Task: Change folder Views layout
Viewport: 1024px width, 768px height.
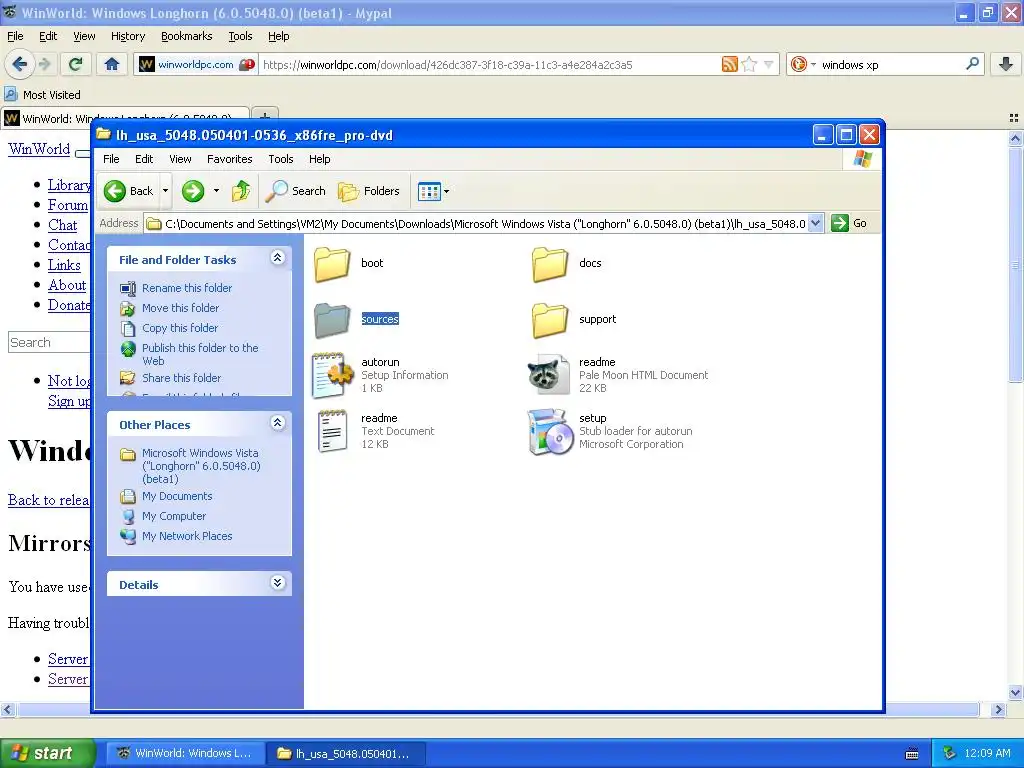Action: (429, 191)
